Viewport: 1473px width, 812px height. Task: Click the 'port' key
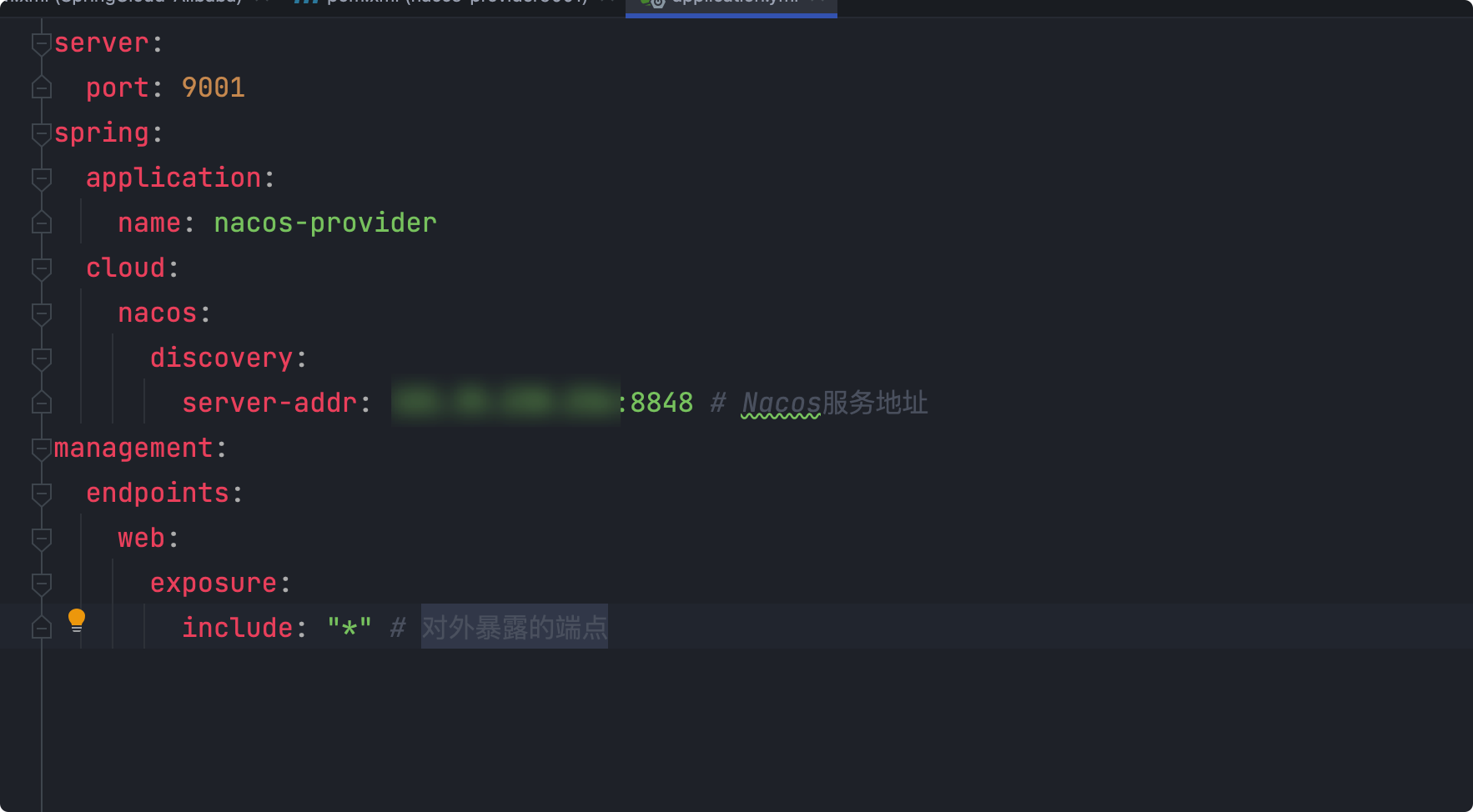point(118,88)
